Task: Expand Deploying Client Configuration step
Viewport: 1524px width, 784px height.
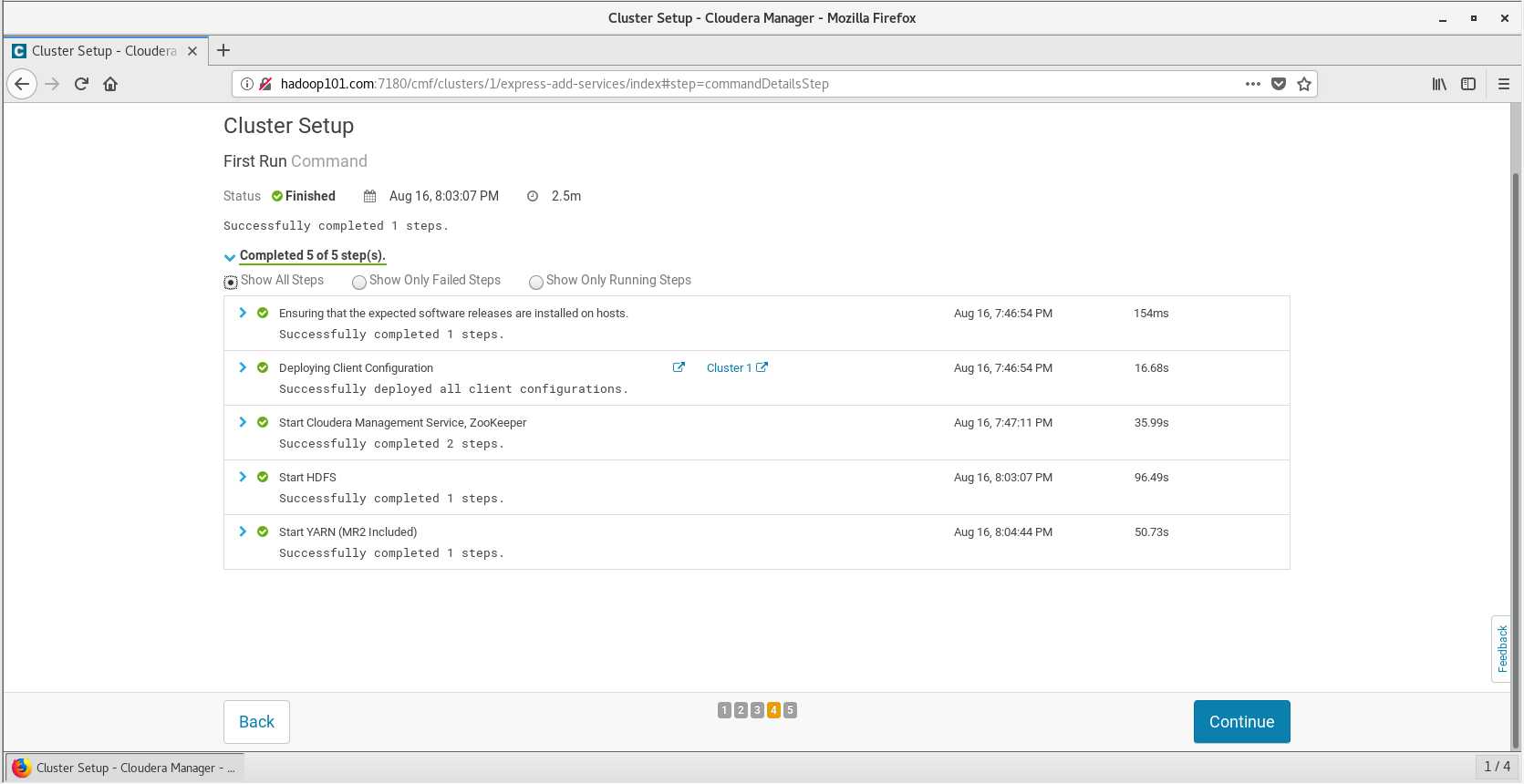Action: pos(243,367)
